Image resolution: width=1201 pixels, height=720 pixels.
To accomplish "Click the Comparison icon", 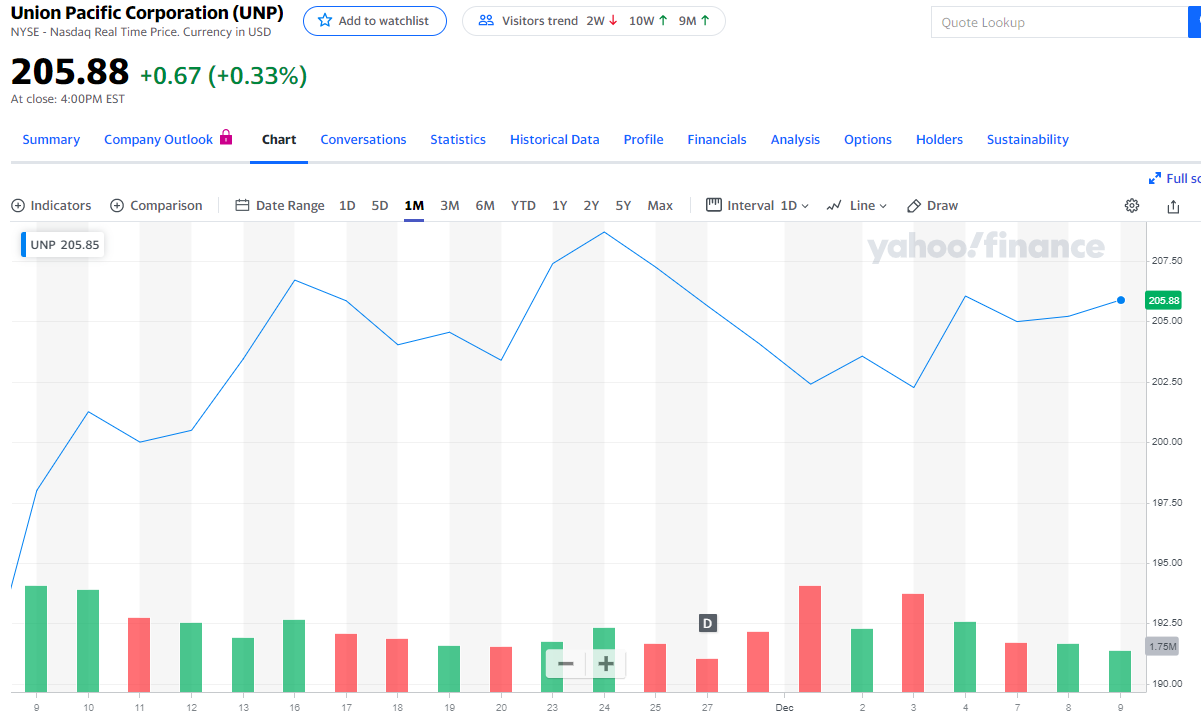I will click(118, 205).
